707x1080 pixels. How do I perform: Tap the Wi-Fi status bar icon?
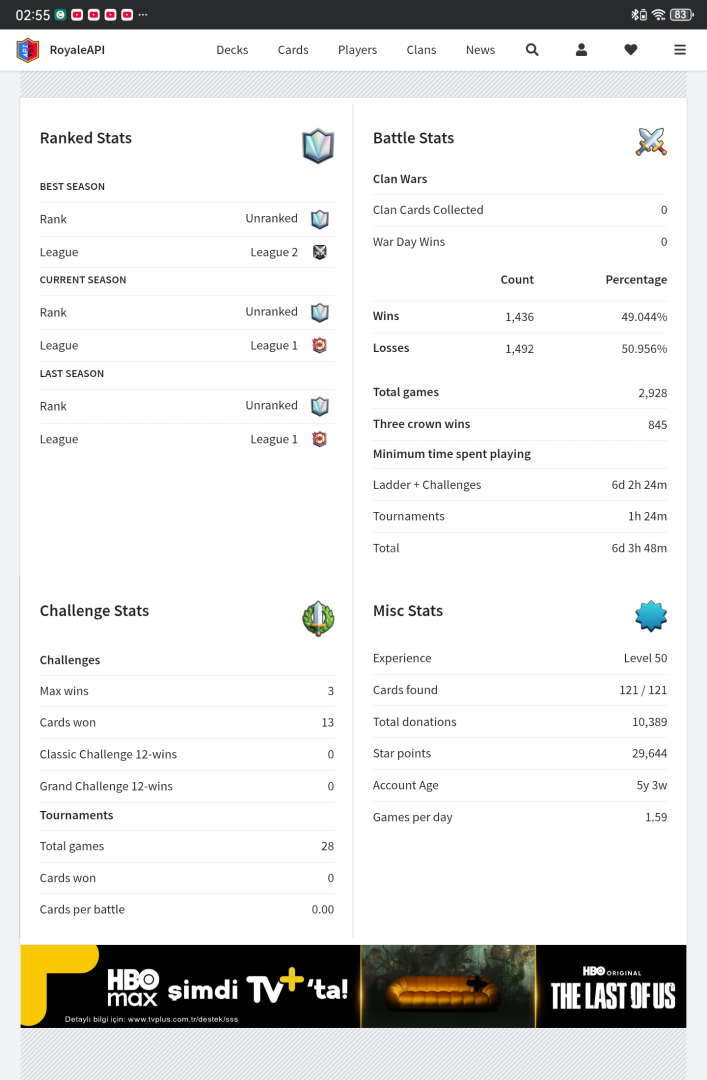click(658, 15)
